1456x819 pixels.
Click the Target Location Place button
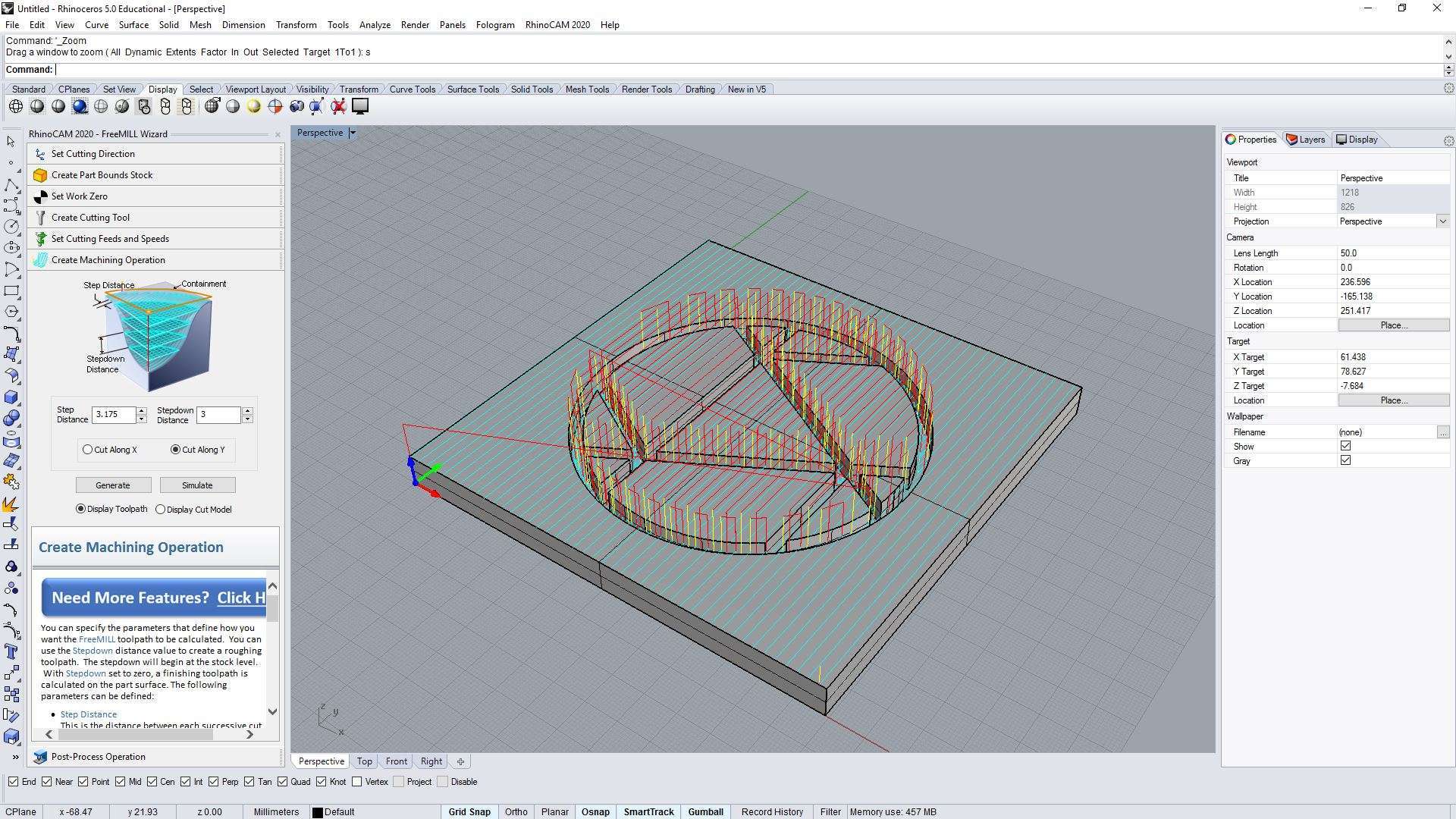[x=1394, y=400]
